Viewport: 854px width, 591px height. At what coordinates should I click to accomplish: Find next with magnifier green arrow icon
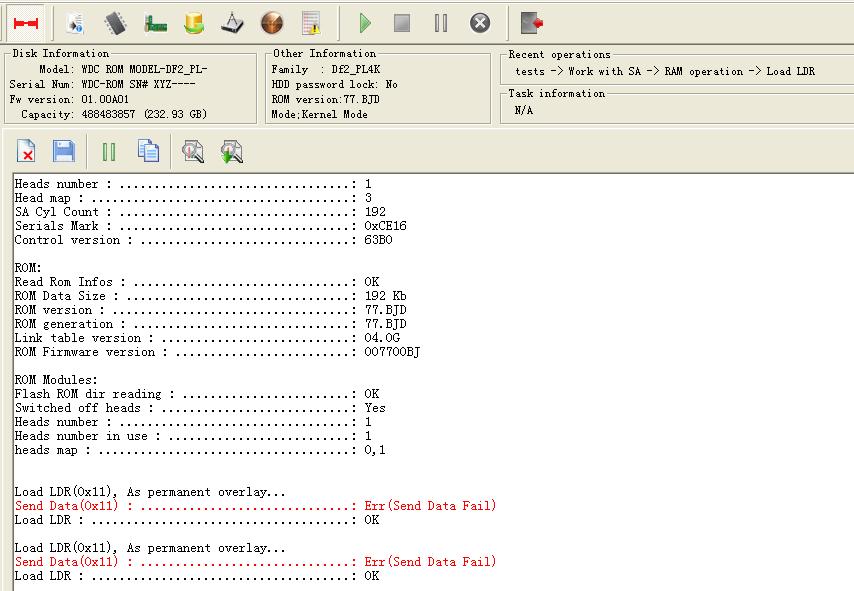click(x=231, y=151)
